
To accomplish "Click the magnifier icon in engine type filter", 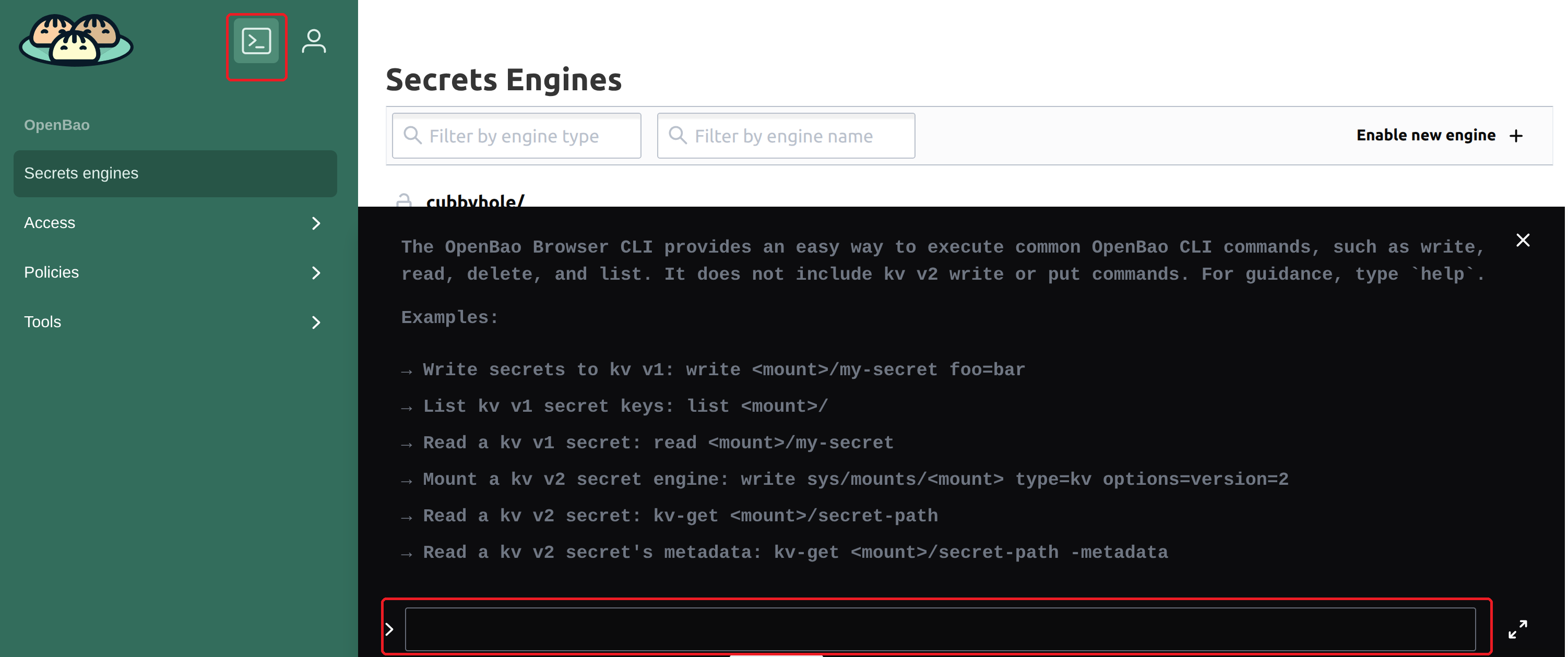I will pos(414,135).
